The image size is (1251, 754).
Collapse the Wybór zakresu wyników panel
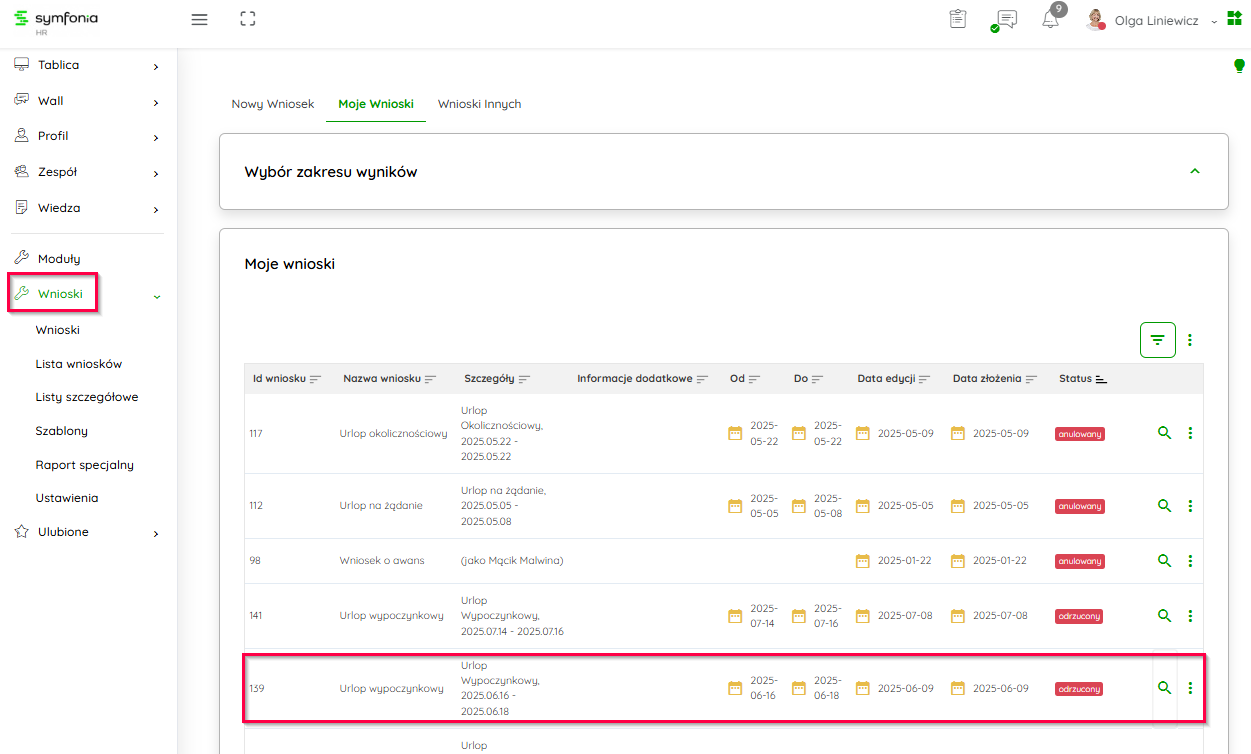pos(1194,172)
